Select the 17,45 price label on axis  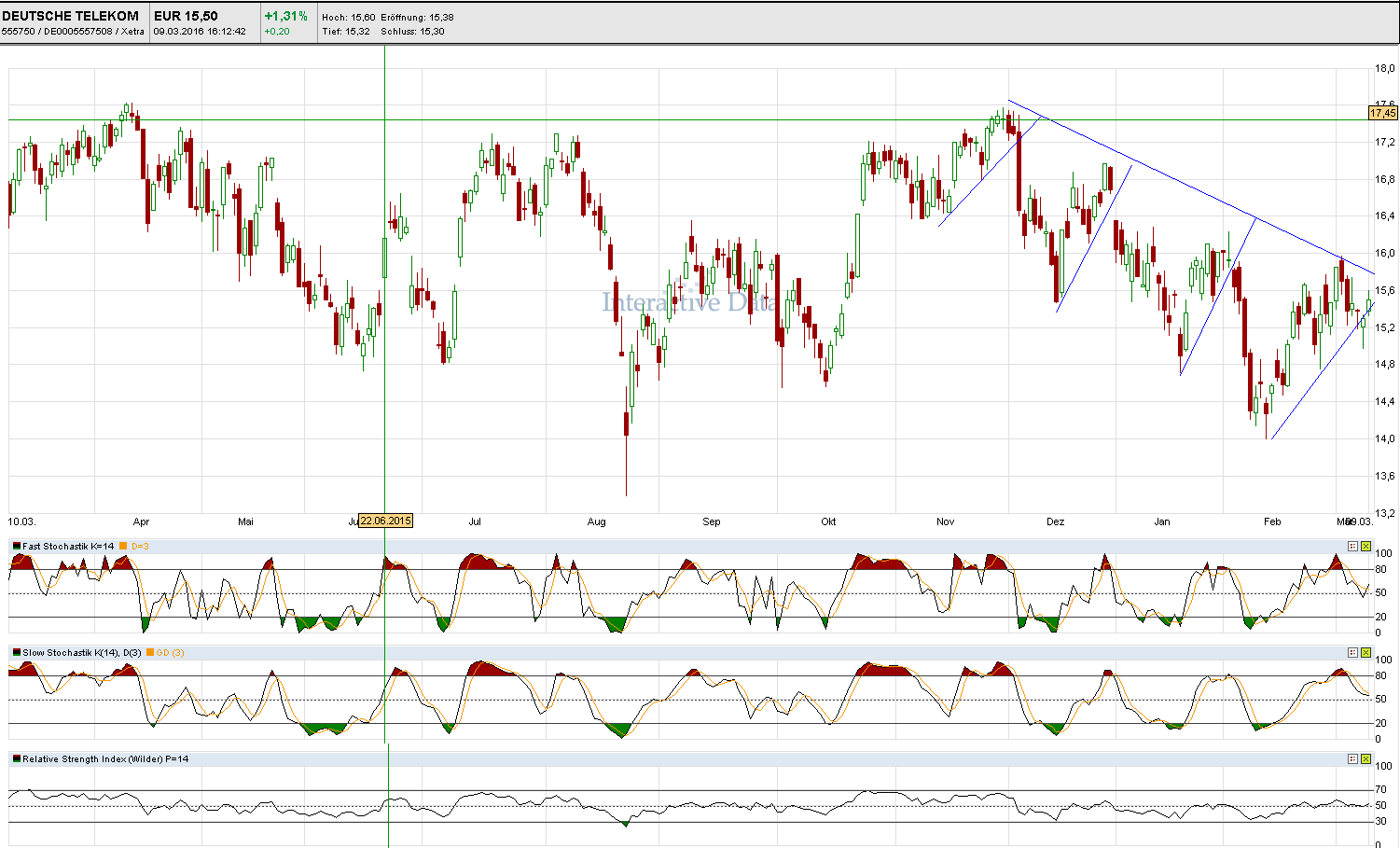click(1382, 113)
